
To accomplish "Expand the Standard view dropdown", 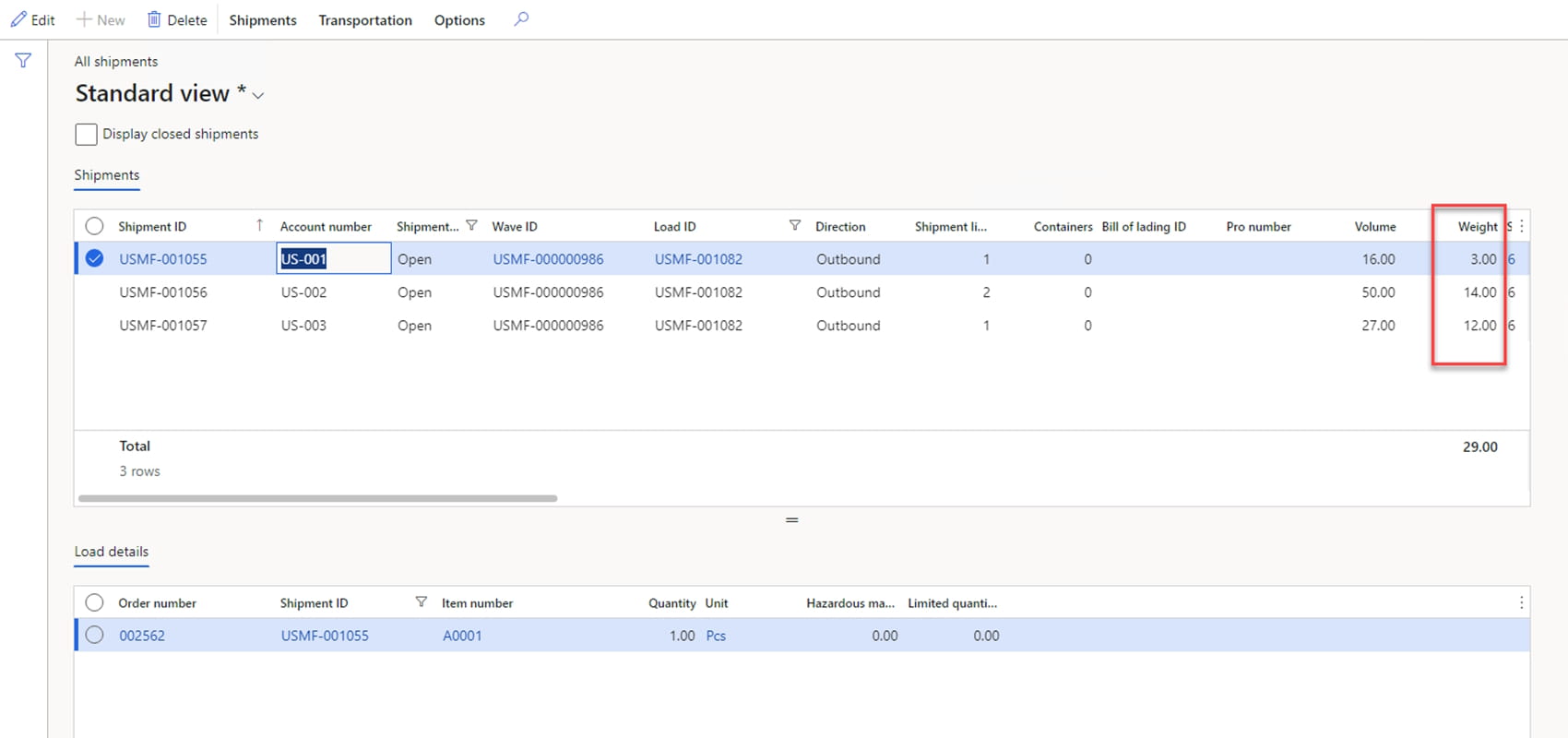I will coord(258,95).
